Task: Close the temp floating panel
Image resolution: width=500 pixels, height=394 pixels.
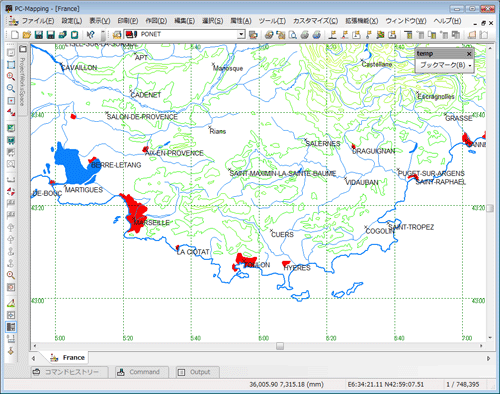Action: click(469, 54)
